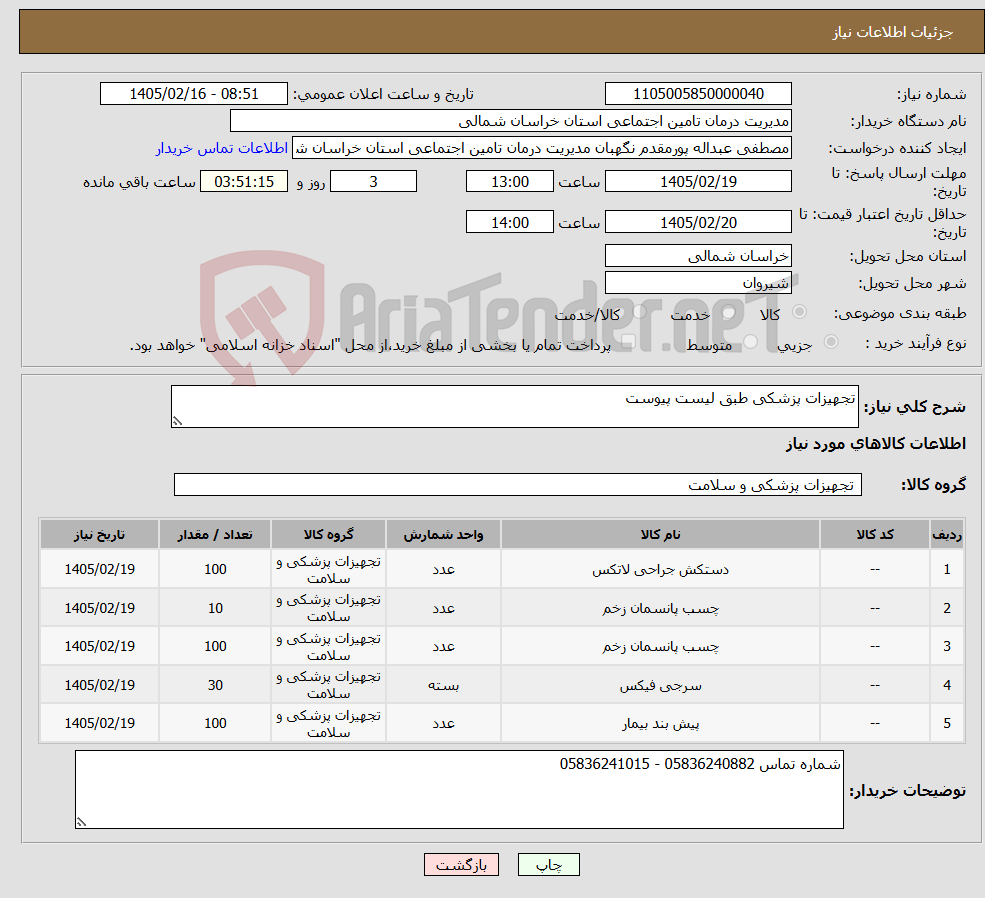Click the buyer organization name field
This screenshot has height=898, width=985.
511,121
